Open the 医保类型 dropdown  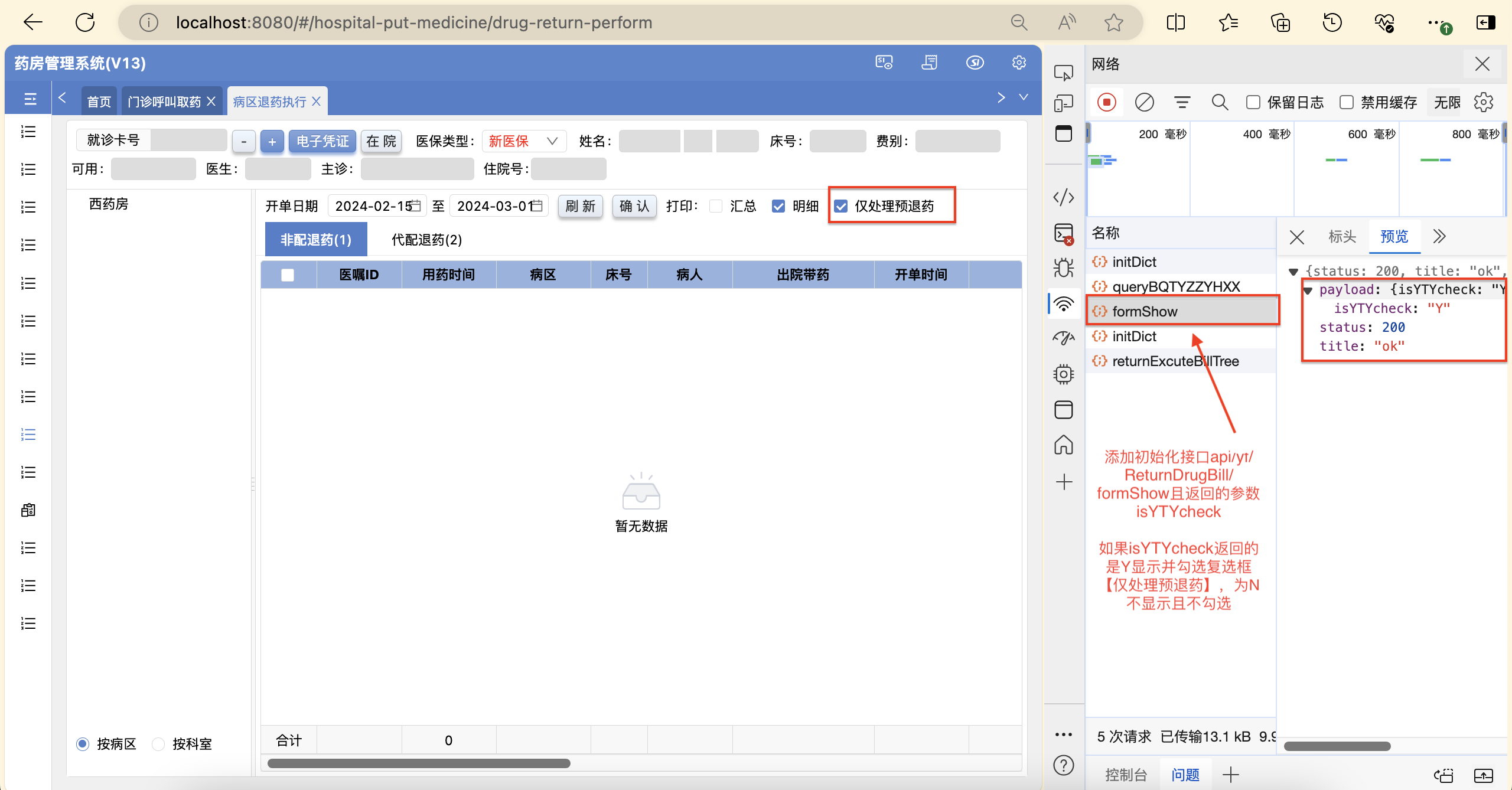pos(524,141)
